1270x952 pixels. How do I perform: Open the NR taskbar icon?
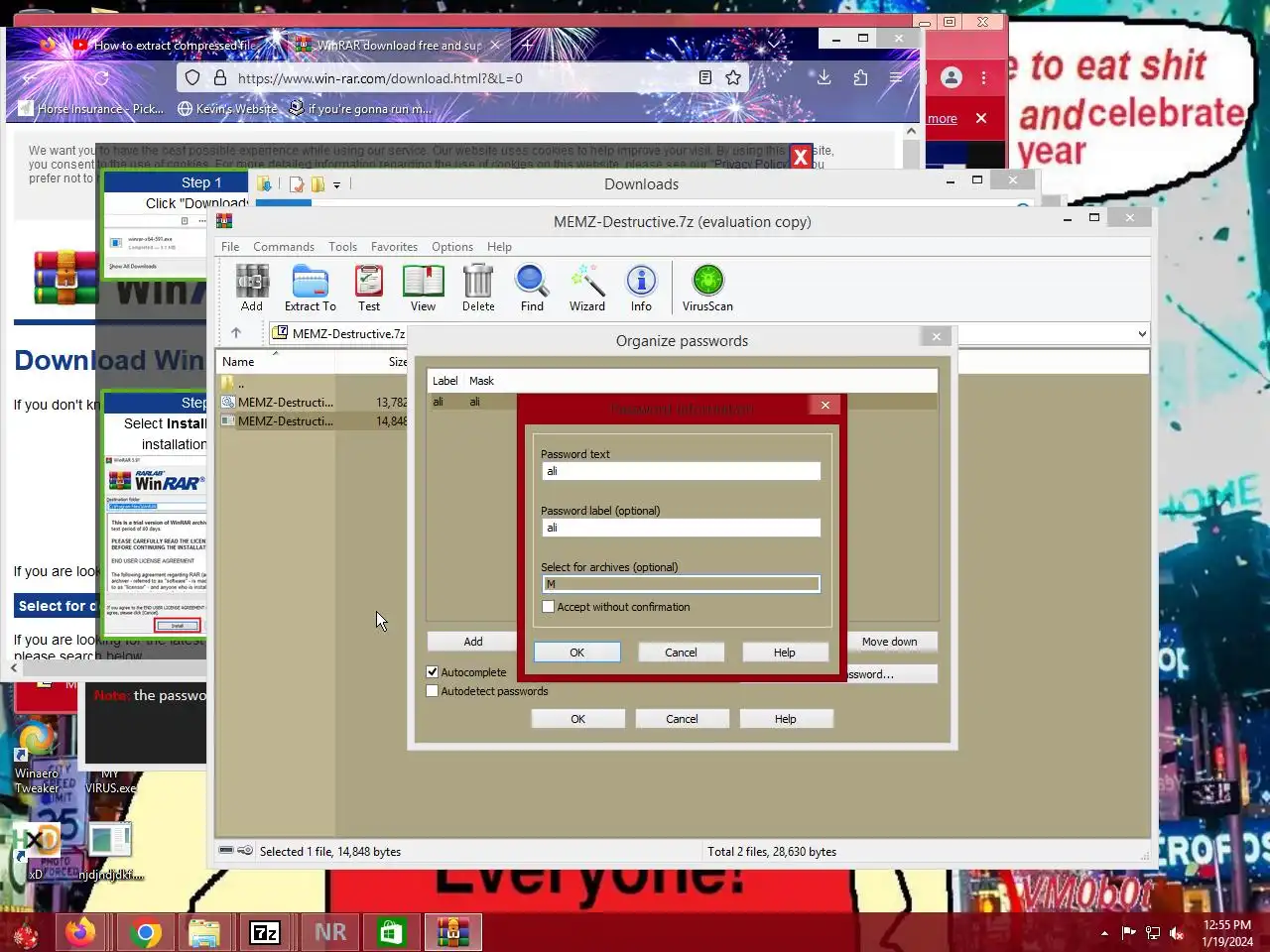[330, 932]
